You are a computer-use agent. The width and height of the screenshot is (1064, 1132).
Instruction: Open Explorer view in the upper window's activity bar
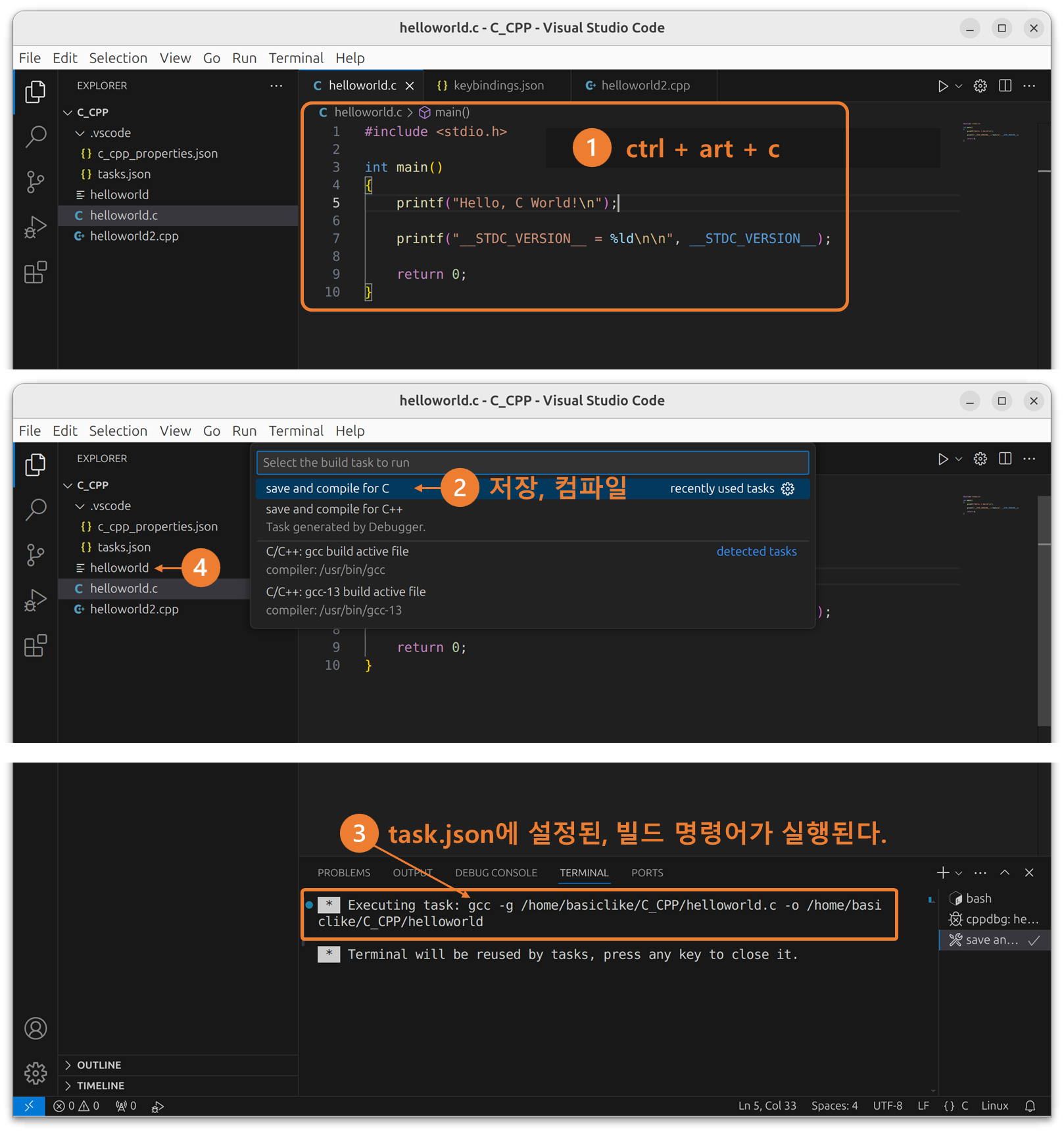(36, 92)
